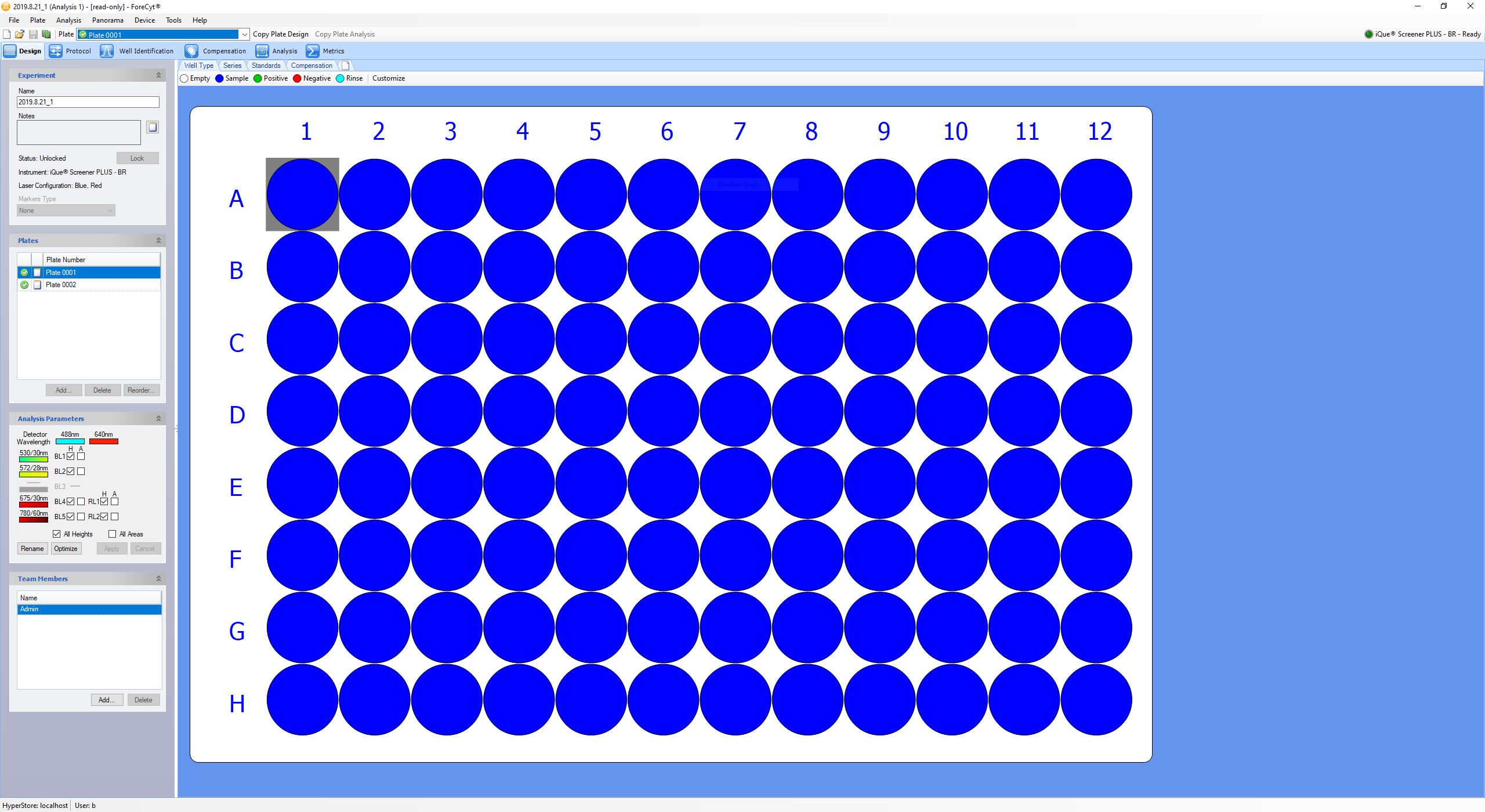1485x812 pixels.
Task: Switch to the Series tab
Action: [x=232, y=66]
